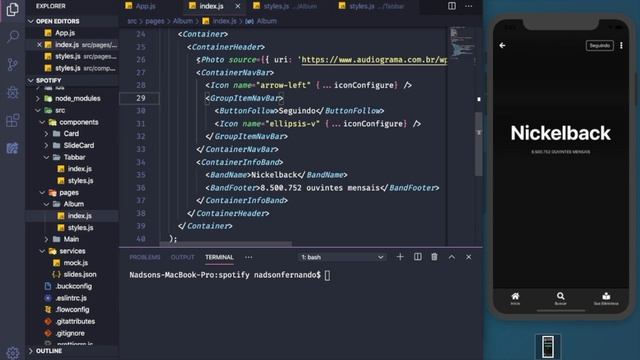Create a new terminal with plus icon
Viewport: 640px width, 360px height.
400,257
